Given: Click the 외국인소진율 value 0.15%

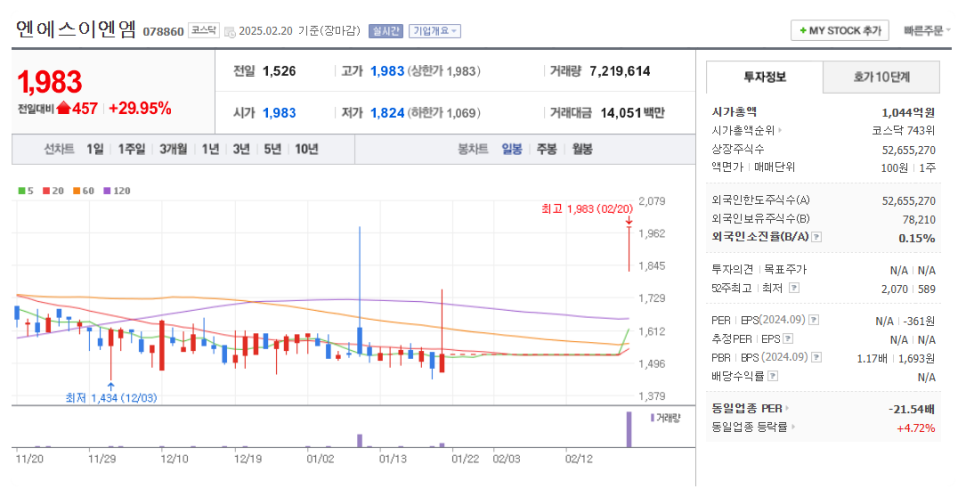Looking at the screenshot, I should point(917,238).
